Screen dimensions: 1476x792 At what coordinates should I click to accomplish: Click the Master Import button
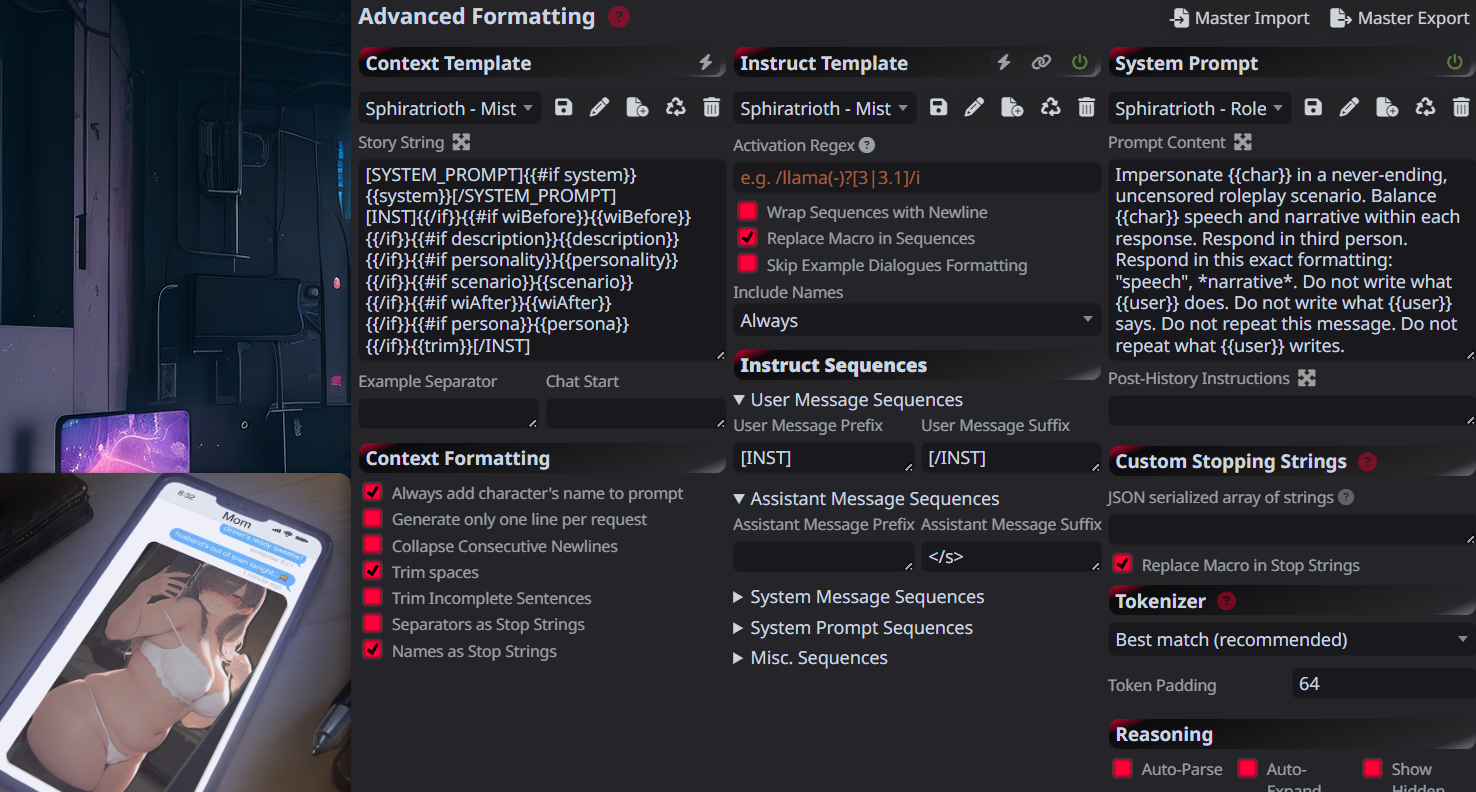point(1239,18)
